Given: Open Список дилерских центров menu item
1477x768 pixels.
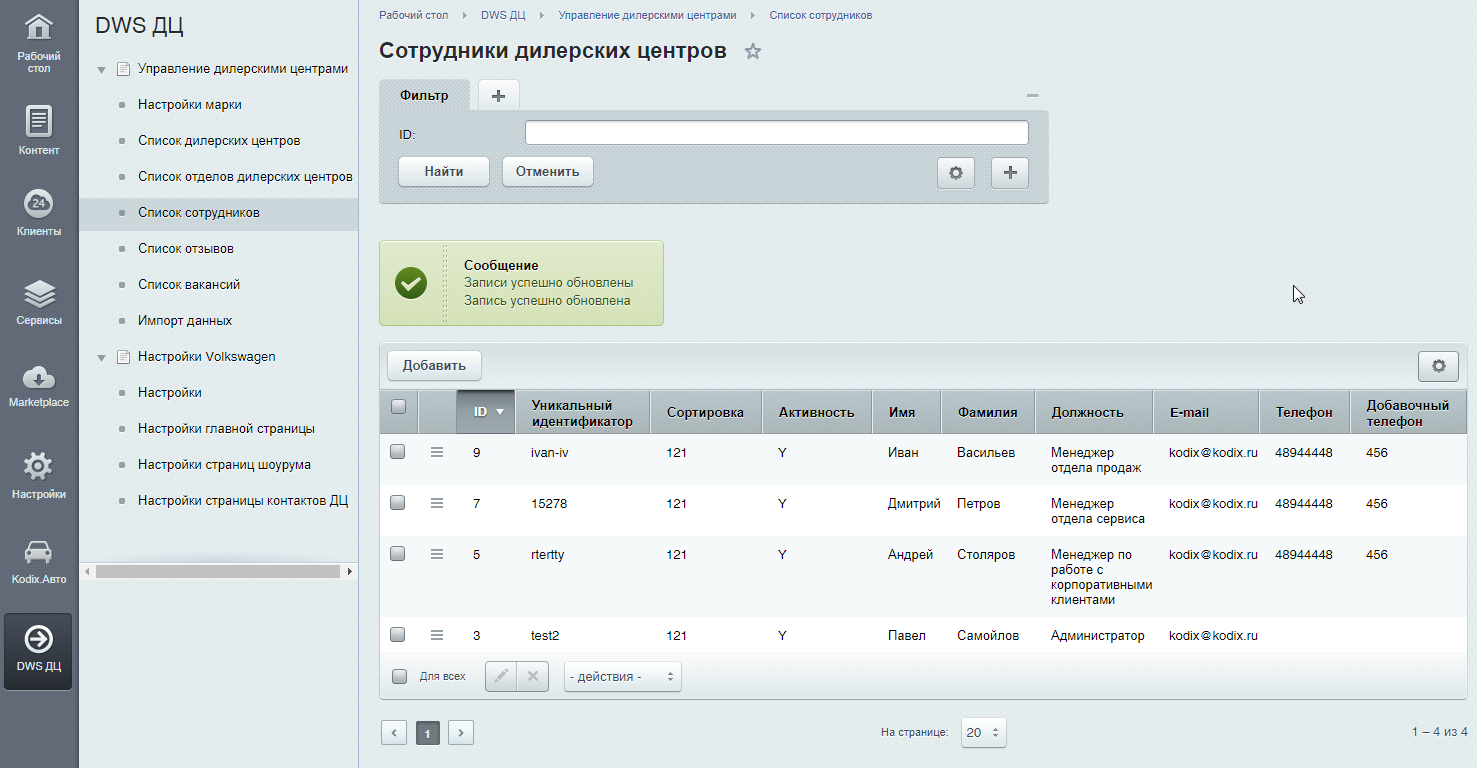Looking at the screenshot, I should point(219,141).
